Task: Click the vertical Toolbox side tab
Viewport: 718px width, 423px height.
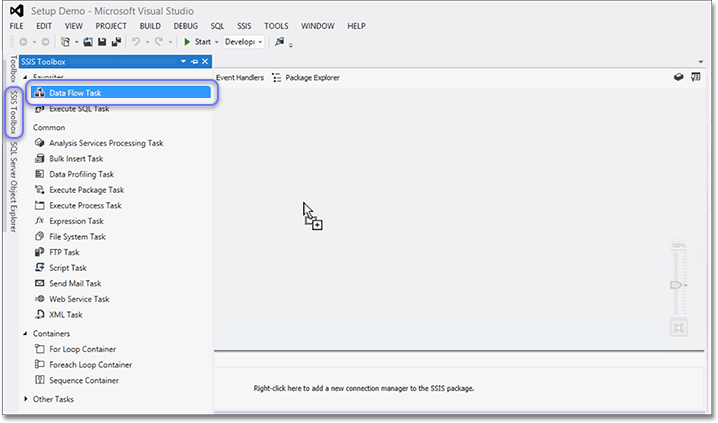Action: (14, 69)
